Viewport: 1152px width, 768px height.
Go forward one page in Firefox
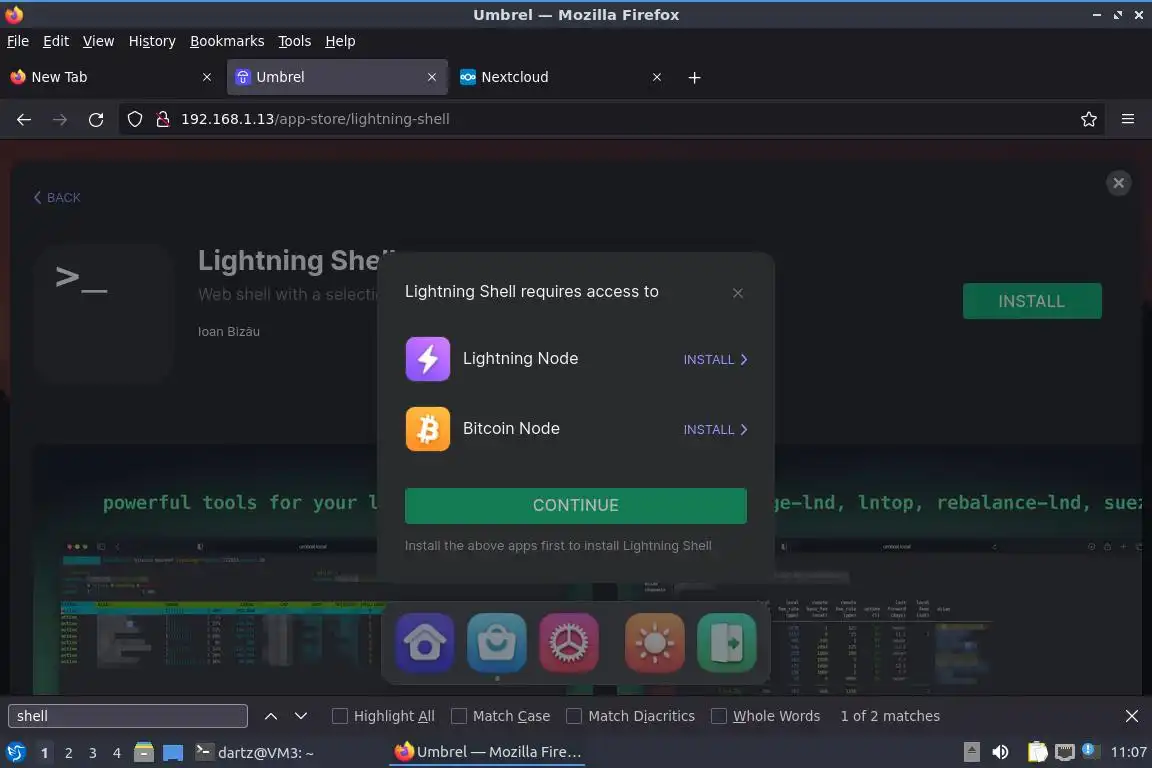[60, 120]
